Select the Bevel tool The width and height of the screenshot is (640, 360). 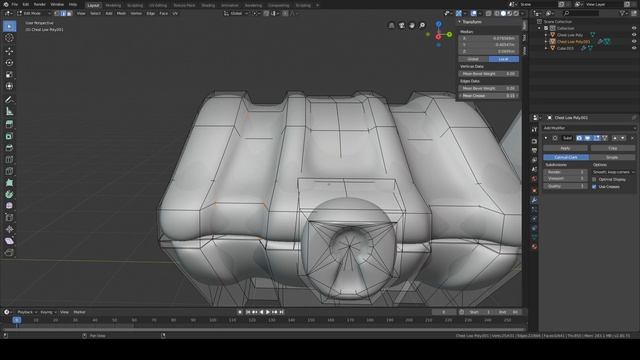pyautogui.click(x=9, y=148)
